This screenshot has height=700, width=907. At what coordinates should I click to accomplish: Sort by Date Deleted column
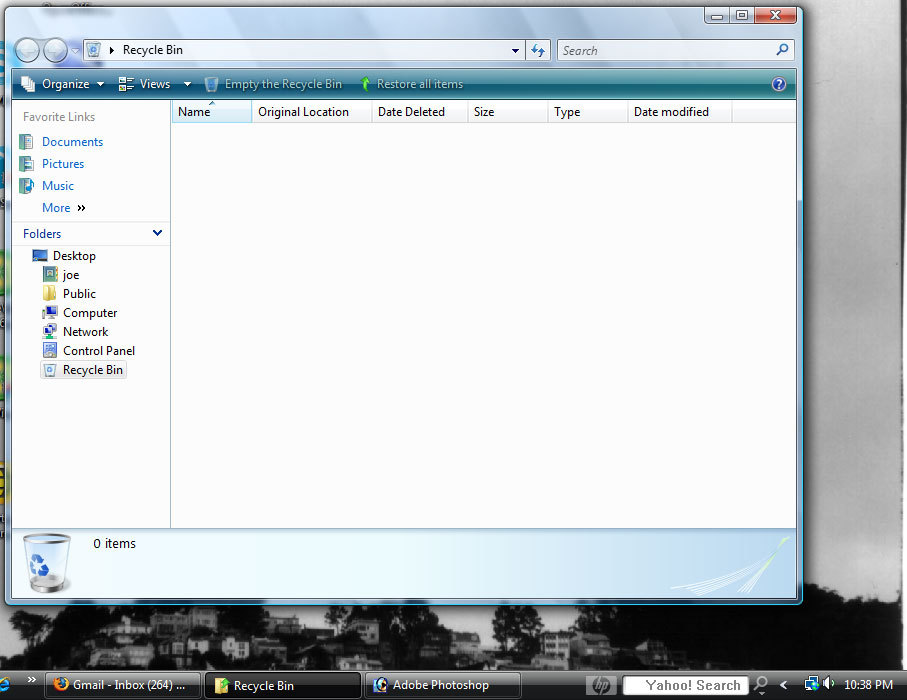419,112
